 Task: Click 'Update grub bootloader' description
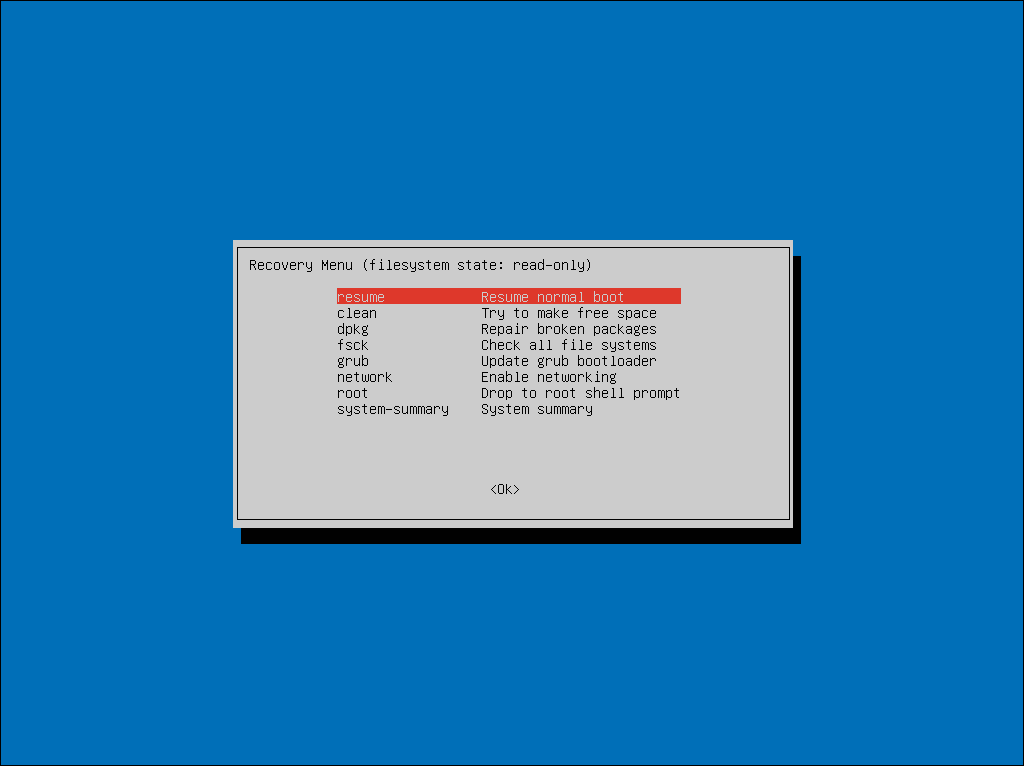tap(569, 361)
